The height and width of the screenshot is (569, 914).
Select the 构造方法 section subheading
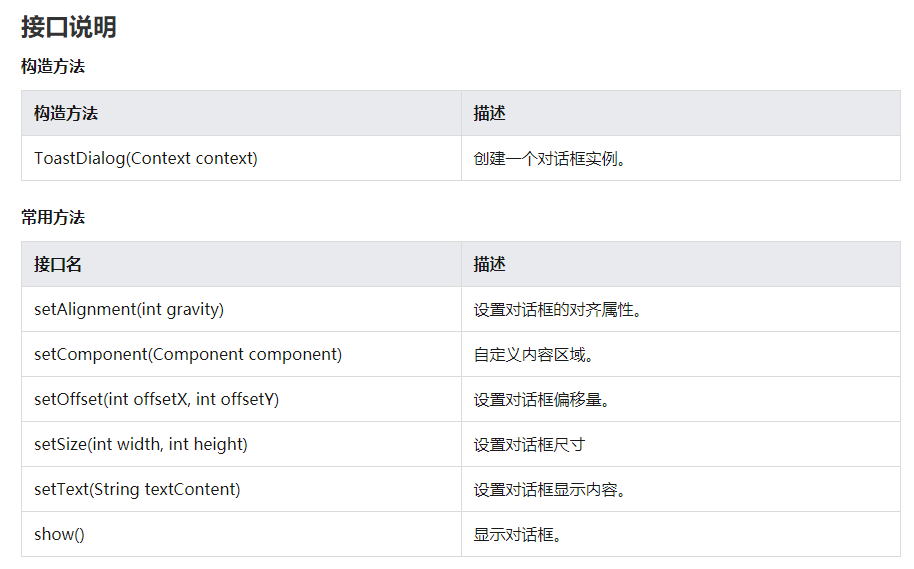pyautogui.click(x=53, y=67)
